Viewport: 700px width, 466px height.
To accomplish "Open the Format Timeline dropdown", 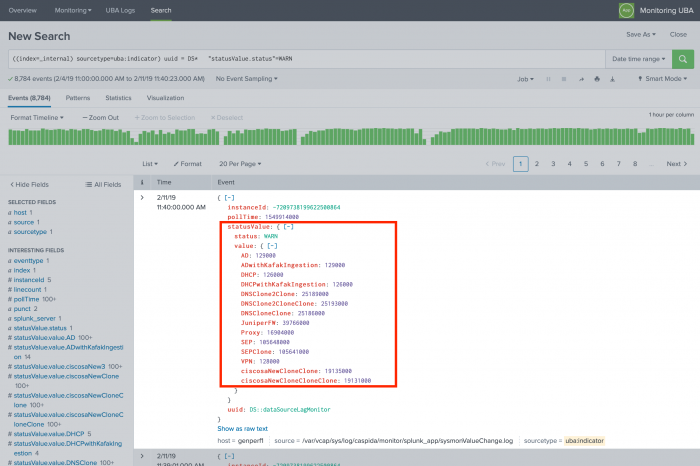I will 37,117.
